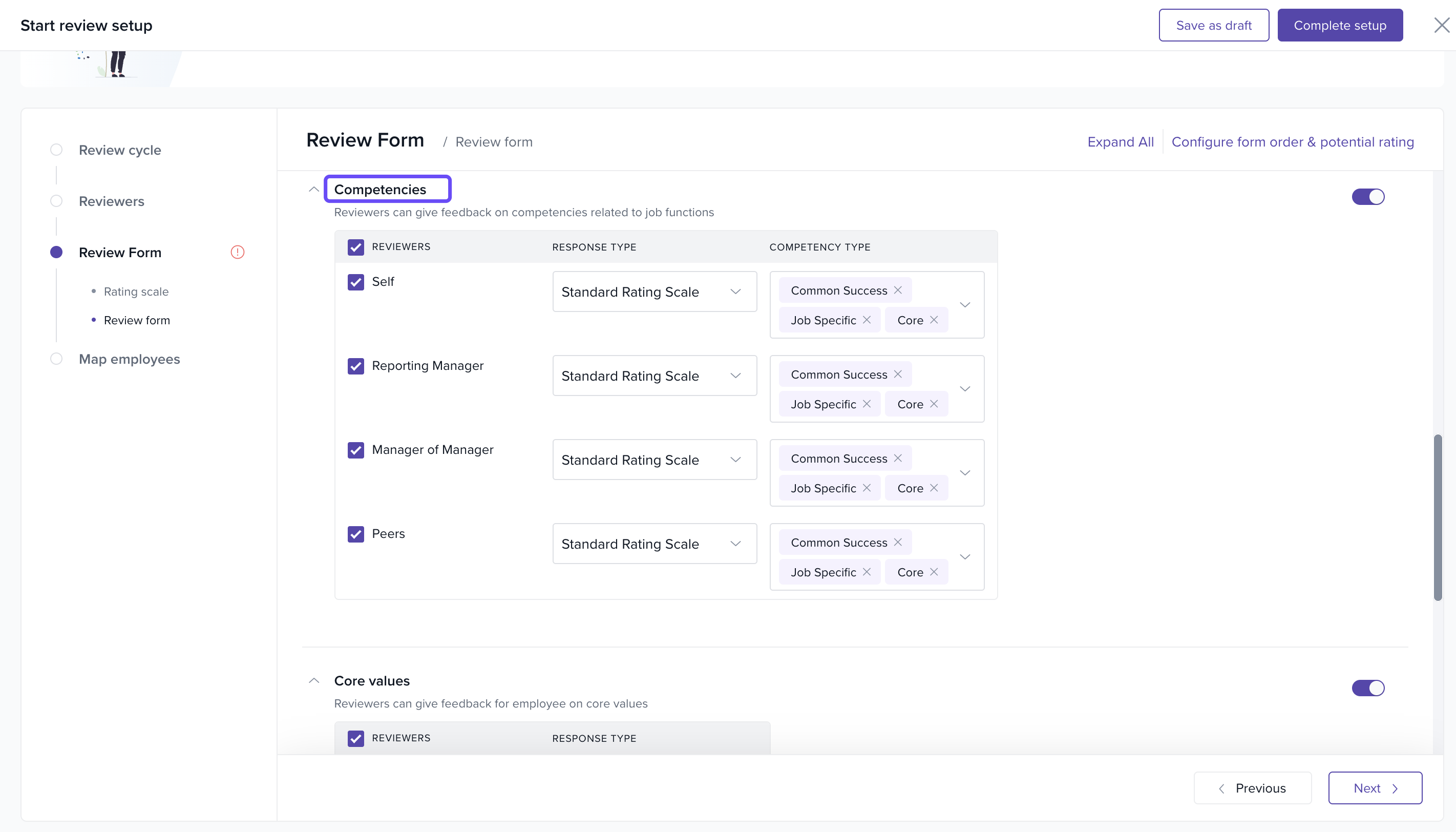The width and height of the screenshot is (1456, 832).
Task: Go to Map employees step
Action: pos(129,359)
